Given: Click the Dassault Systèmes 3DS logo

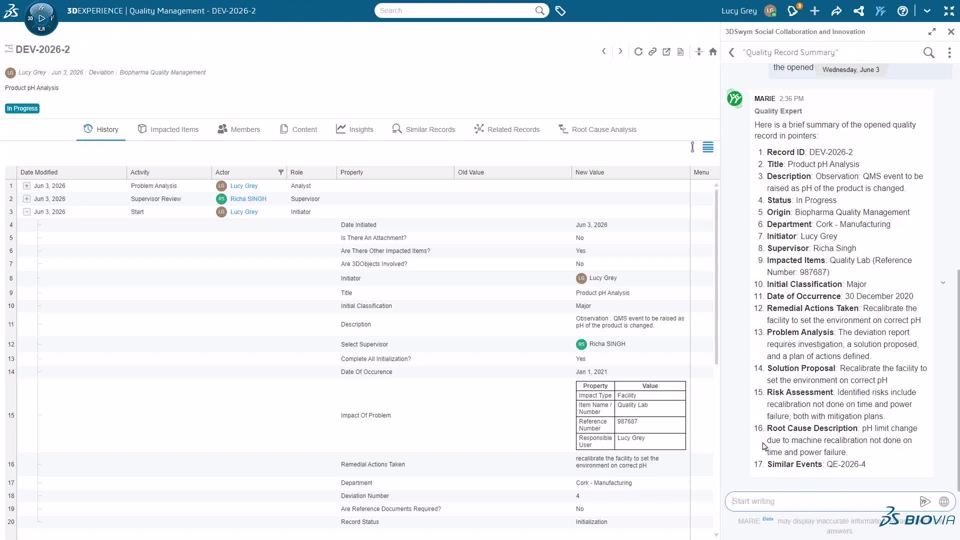Looking at the screenshot, I should pos(11,10).
